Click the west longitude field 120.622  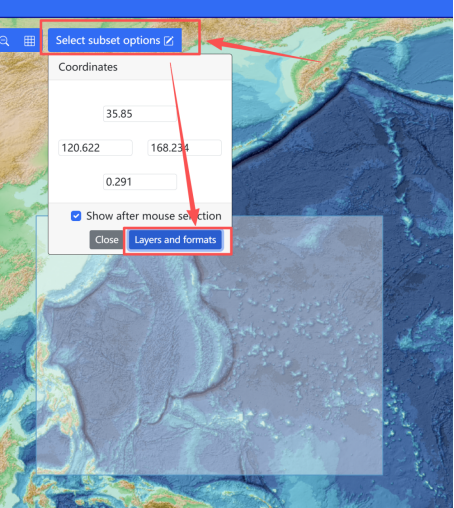tap(95, 148)
